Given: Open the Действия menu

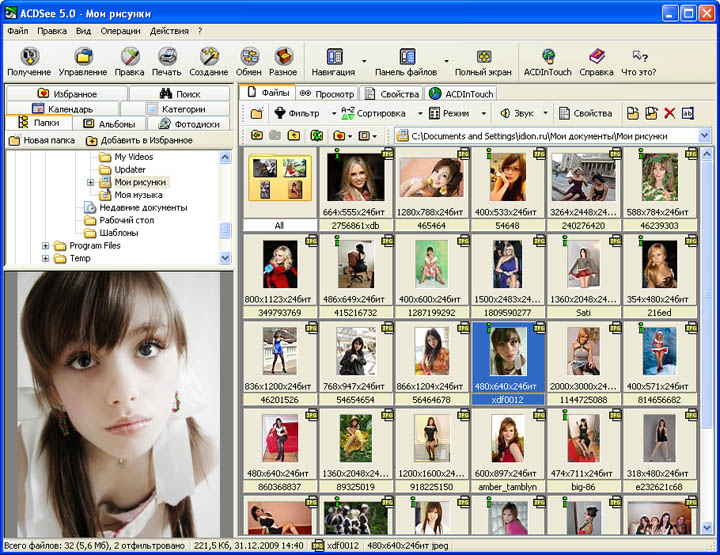Looking at the screenshot, I should click(169, 31).
